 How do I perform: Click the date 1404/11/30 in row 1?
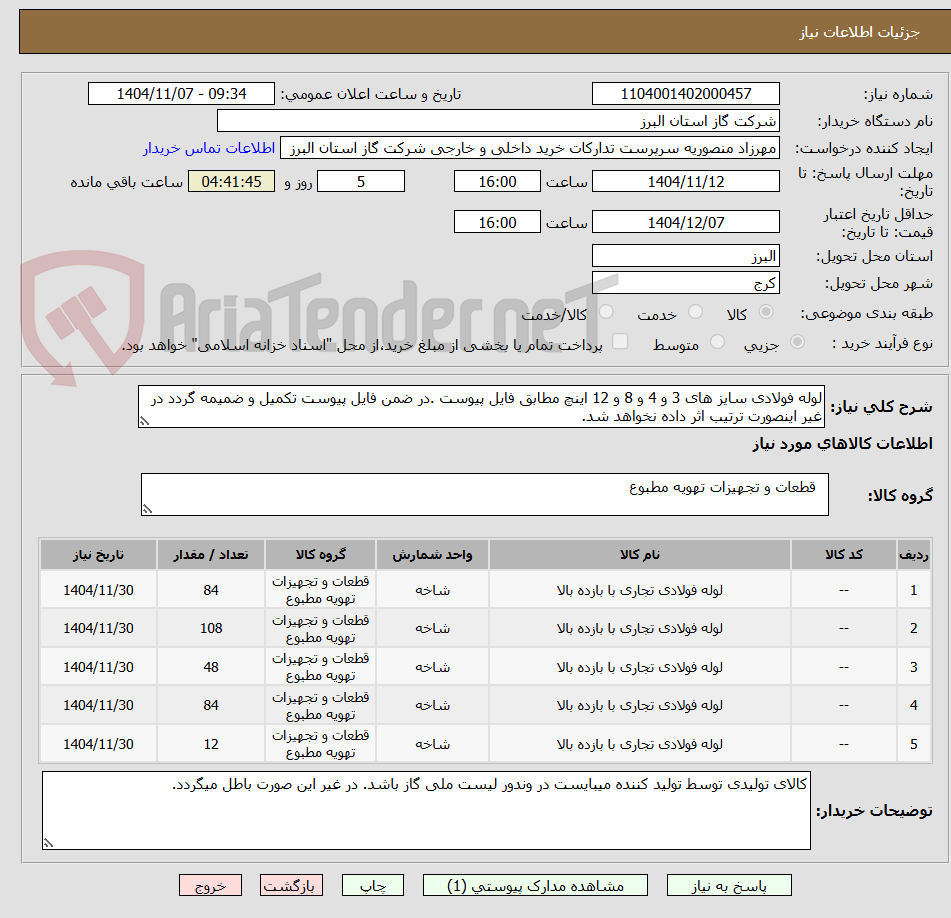(x=98, y=590)
